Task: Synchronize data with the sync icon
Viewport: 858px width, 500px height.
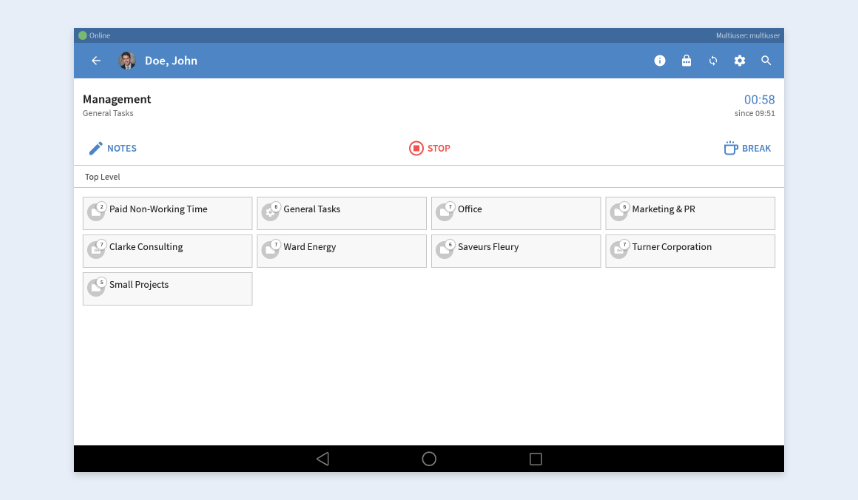Action: point(713,61)
